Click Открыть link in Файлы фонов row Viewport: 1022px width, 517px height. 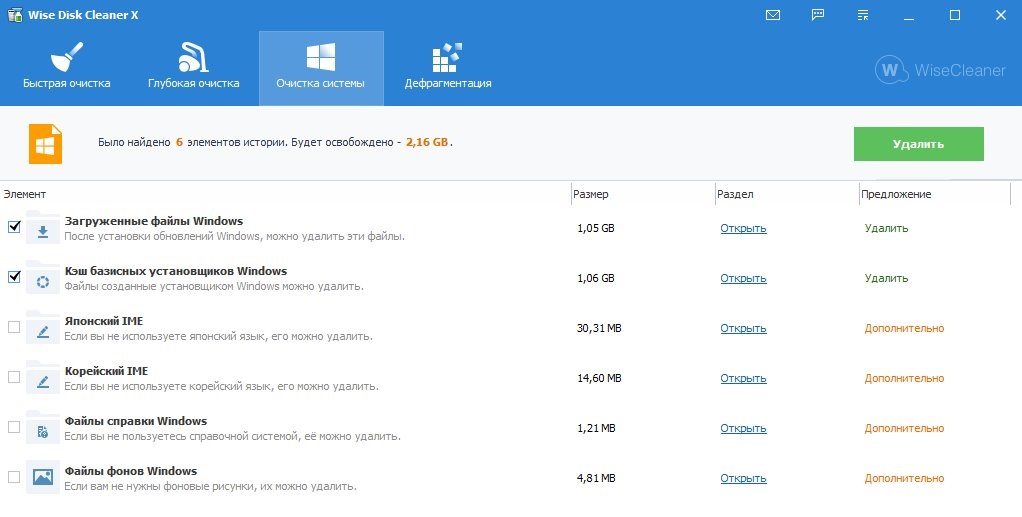(x=743, y=479)
